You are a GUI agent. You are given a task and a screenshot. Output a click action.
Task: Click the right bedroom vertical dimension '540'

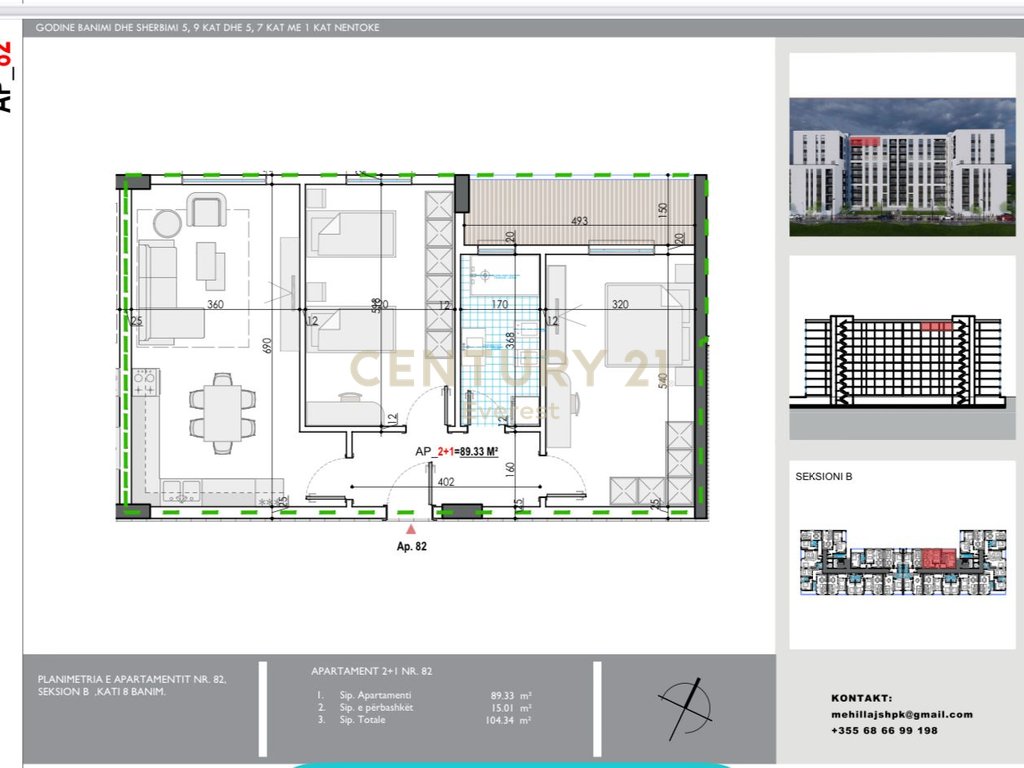[x=663, y=380]
